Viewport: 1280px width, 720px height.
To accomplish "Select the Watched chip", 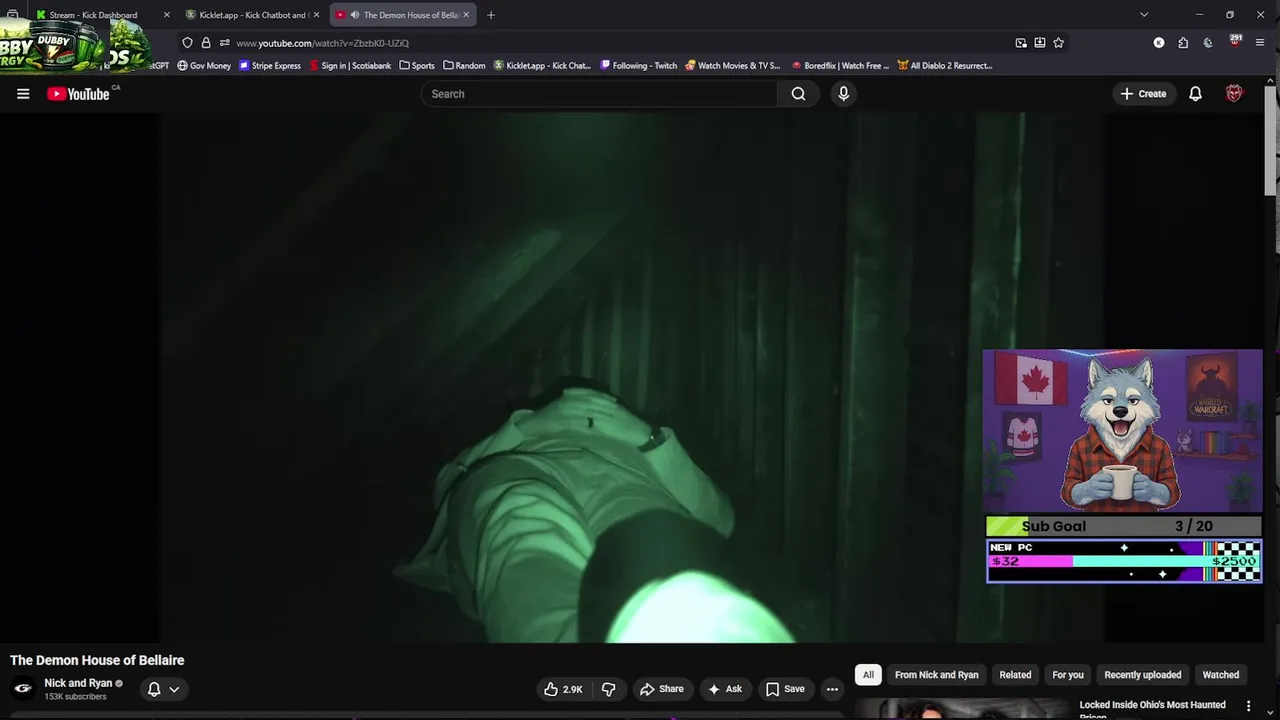I will [x=1221, y=675].
